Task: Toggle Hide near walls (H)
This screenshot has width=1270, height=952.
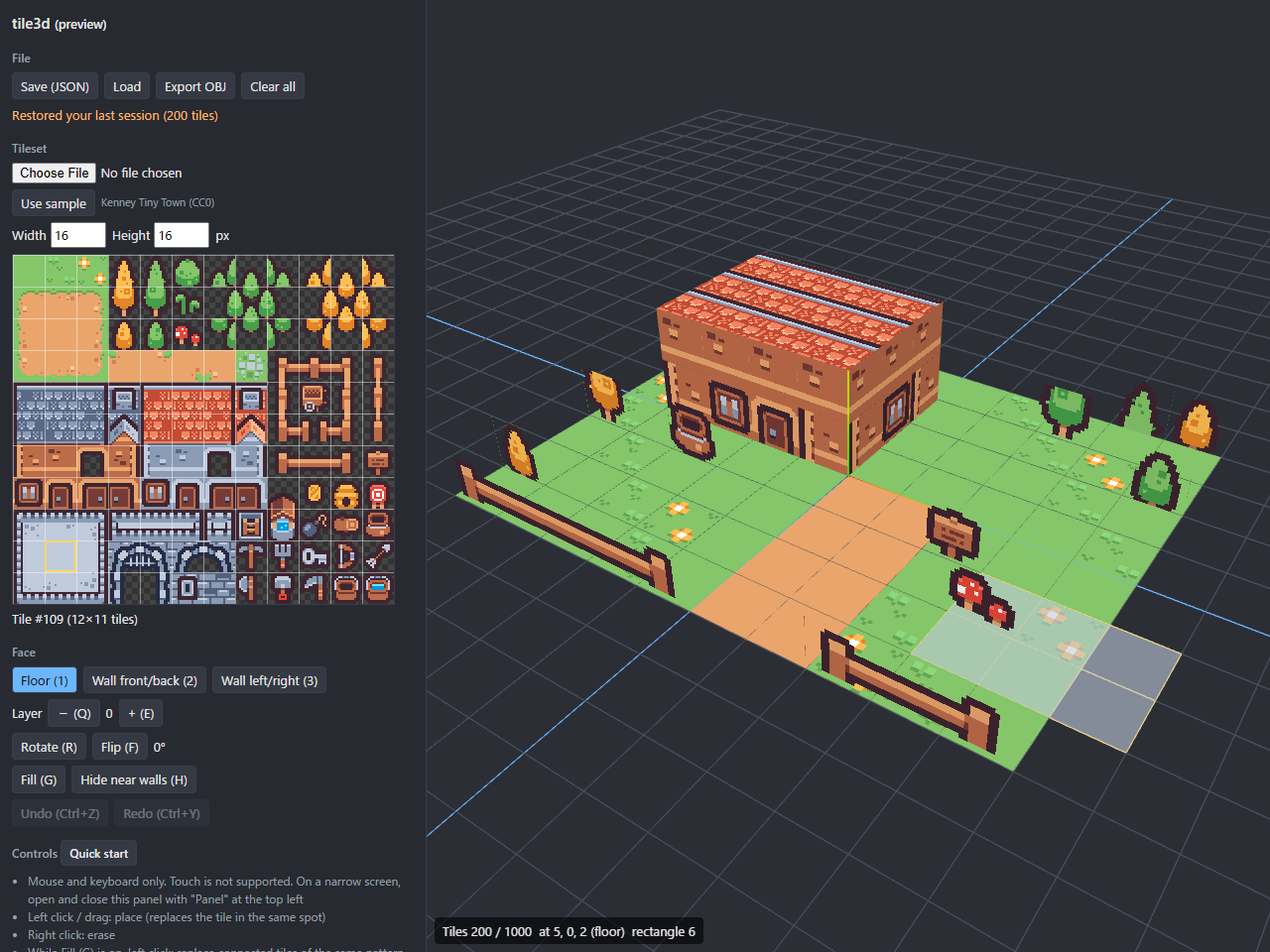Action: [134, 779]
